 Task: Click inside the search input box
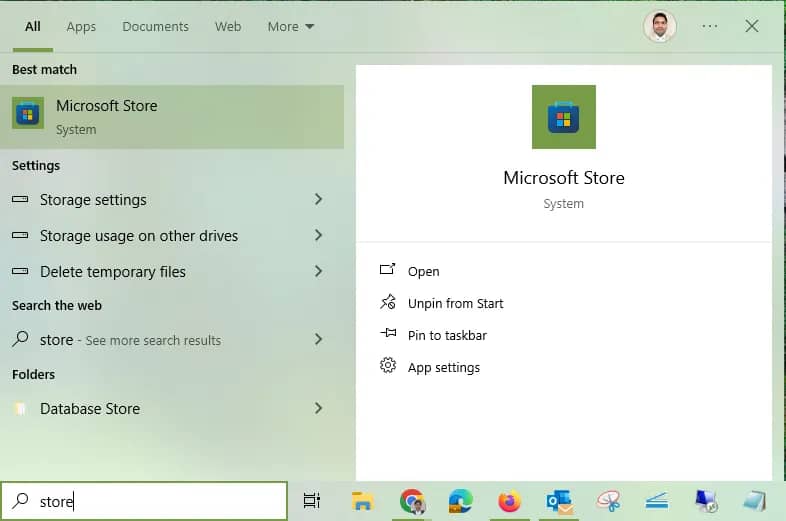point(144,500)
